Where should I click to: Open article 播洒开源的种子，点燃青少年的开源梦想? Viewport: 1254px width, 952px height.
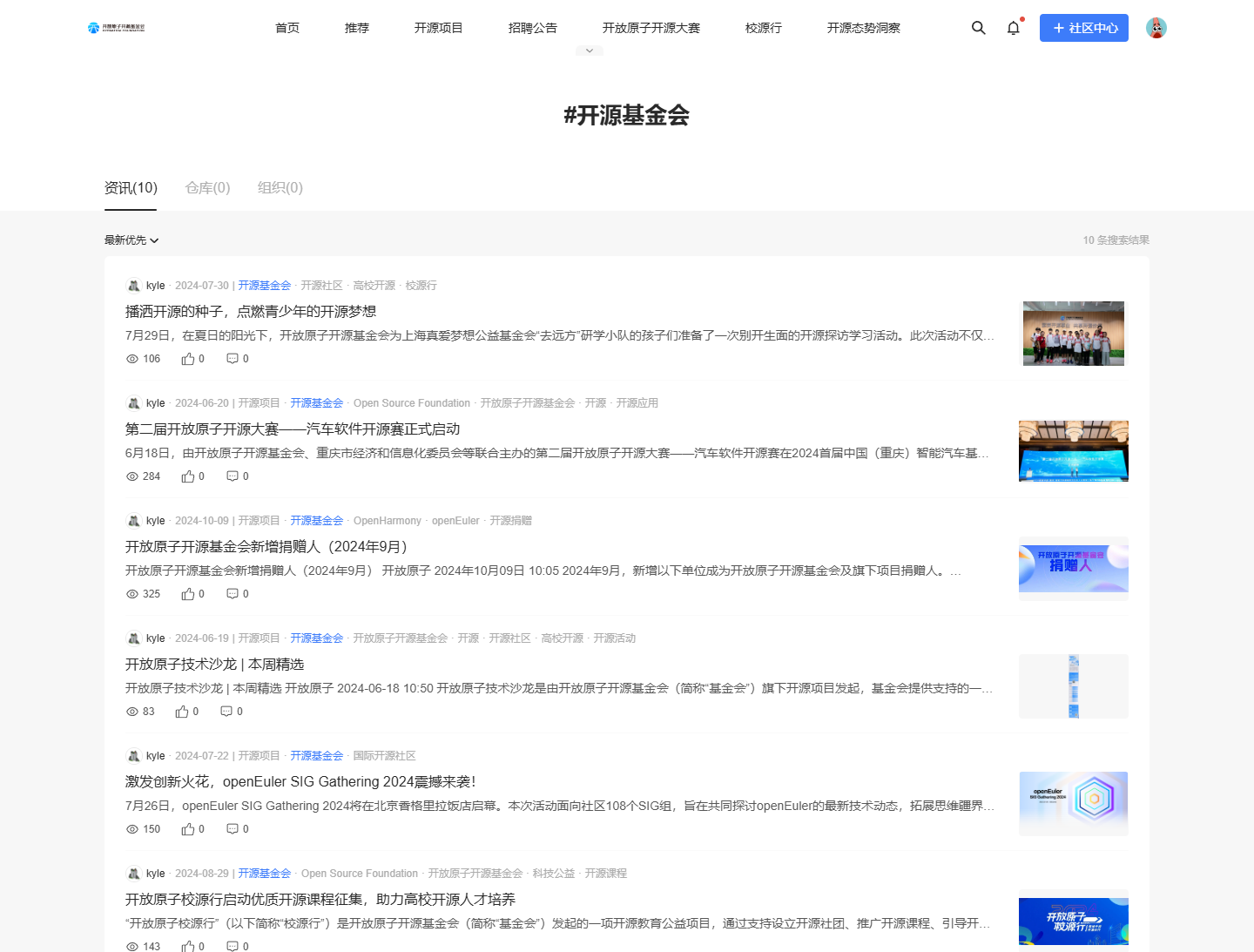pos(251,312)
